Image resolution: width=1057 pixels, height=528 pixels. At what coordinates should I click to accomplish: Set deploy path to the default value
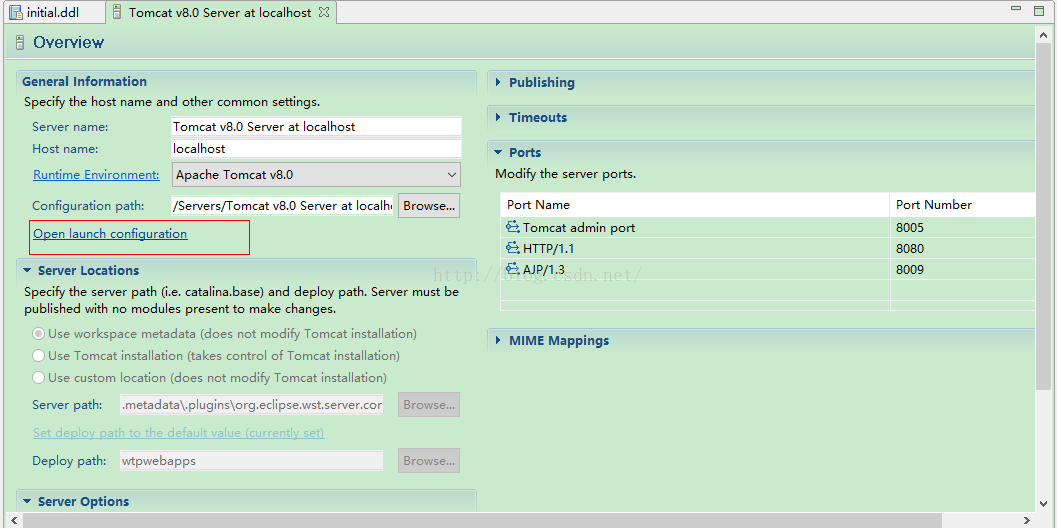pos(179,433)
